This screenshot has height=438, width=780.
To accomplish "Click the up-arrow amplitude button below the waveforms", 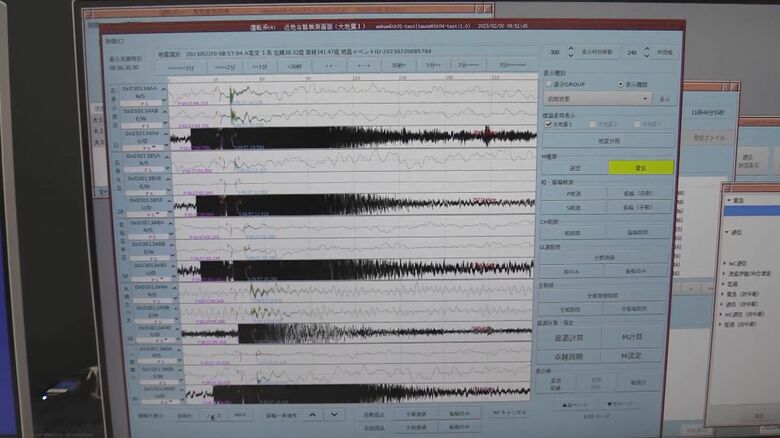I will click(310, 413).
